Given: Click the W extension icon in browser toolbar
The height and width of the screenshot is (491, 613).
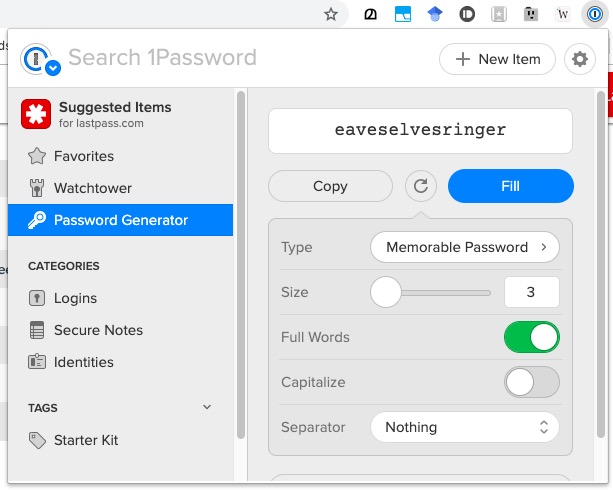Looking at the screenshot, I should (x=562, y=14).
